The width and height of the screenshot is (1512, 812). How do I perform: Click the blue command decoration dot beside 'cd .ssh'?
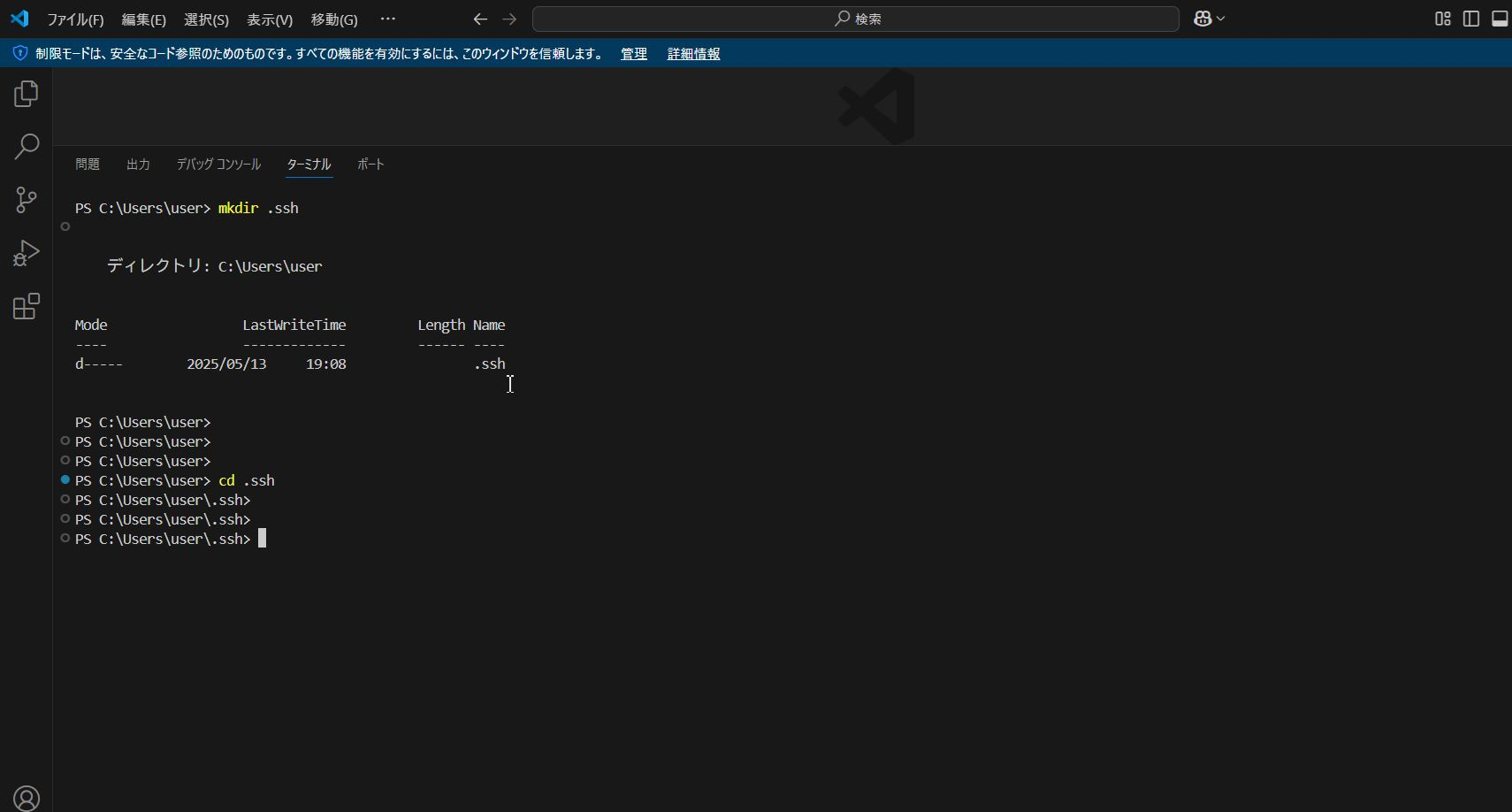[x=65, y=479]
